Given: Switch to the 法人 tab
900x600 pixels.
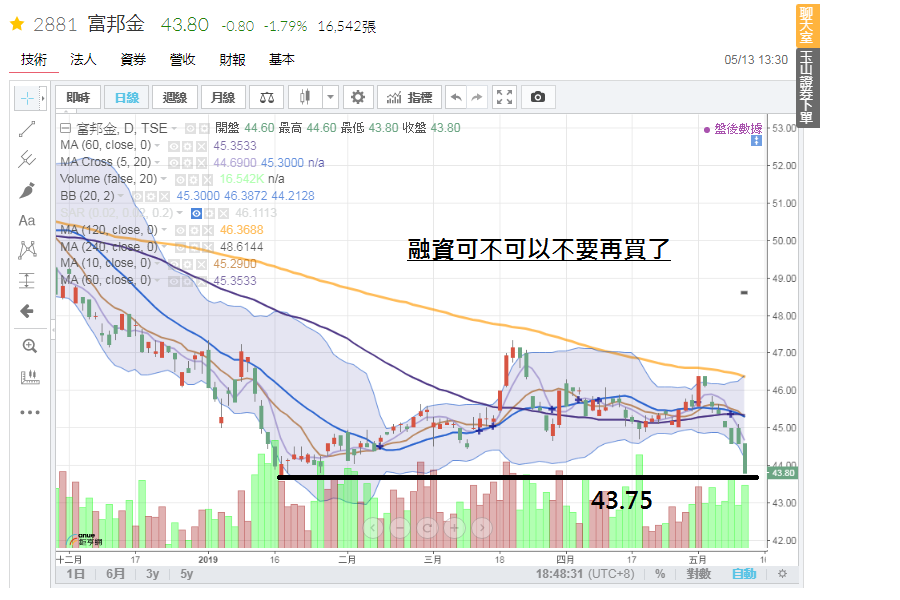Looking at the screenshot, I should click(83, 60).
